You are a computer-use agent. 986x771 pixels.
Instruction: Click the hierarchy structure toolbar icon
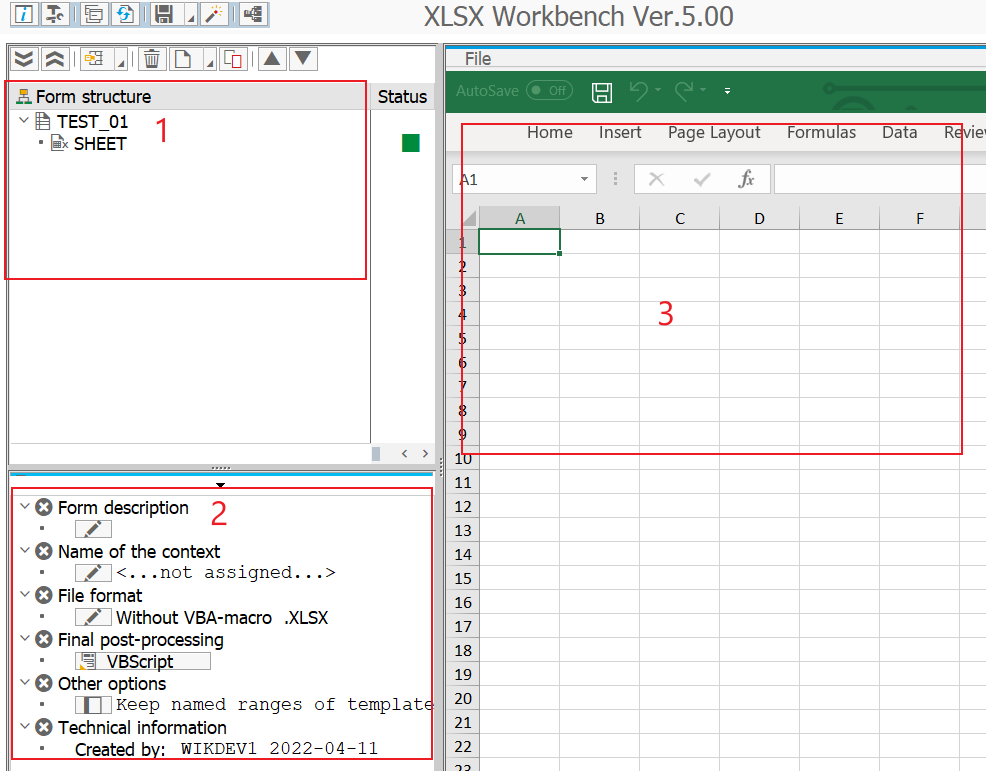click(x=254, y=14)
